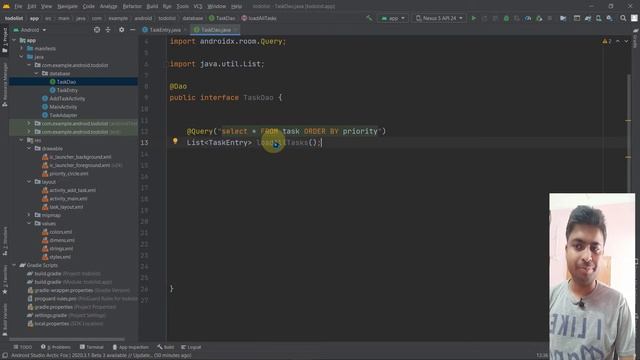This screenshot has height=360, width=640.
Task: Open the File menu
Action: coord(18,7)
